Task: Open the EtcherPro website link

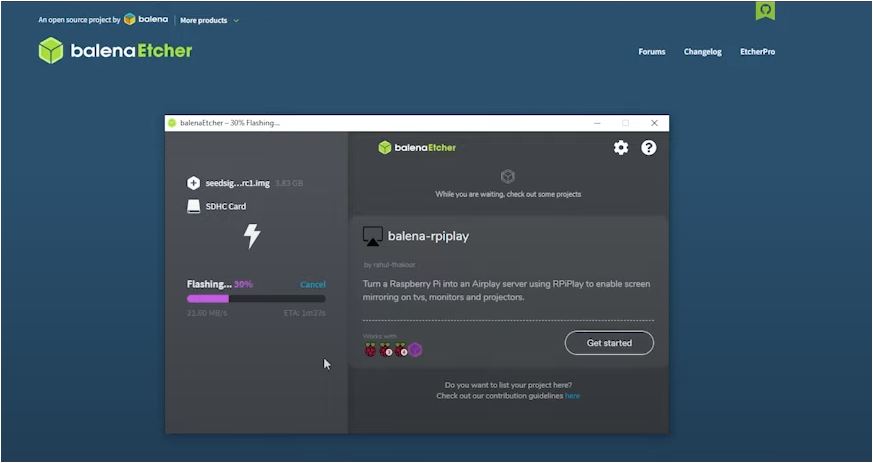Action: pos(757,52)
